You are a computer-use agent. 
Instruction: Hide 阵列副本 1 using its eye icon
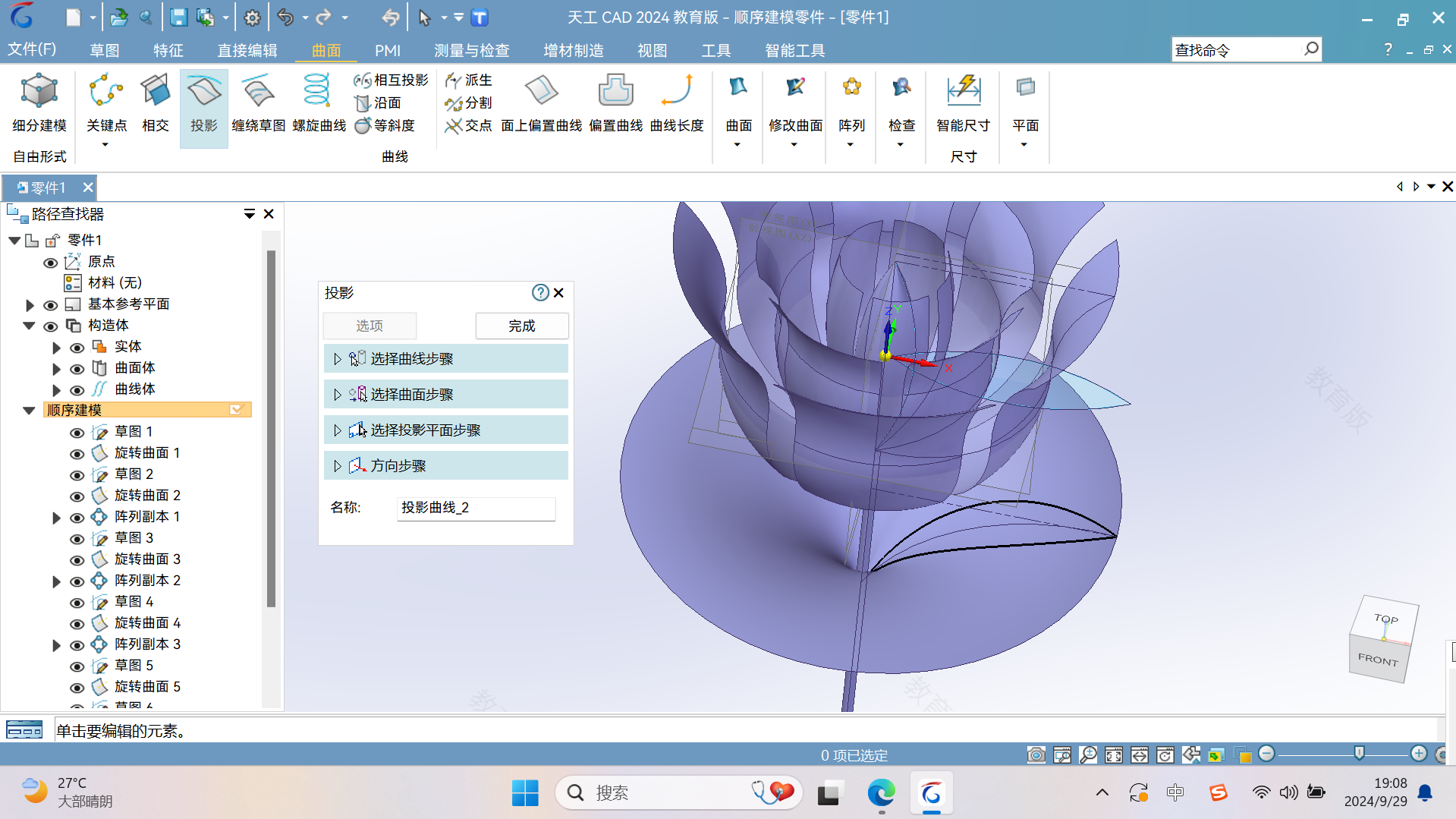pyautogui.click(x=77, y=518)
